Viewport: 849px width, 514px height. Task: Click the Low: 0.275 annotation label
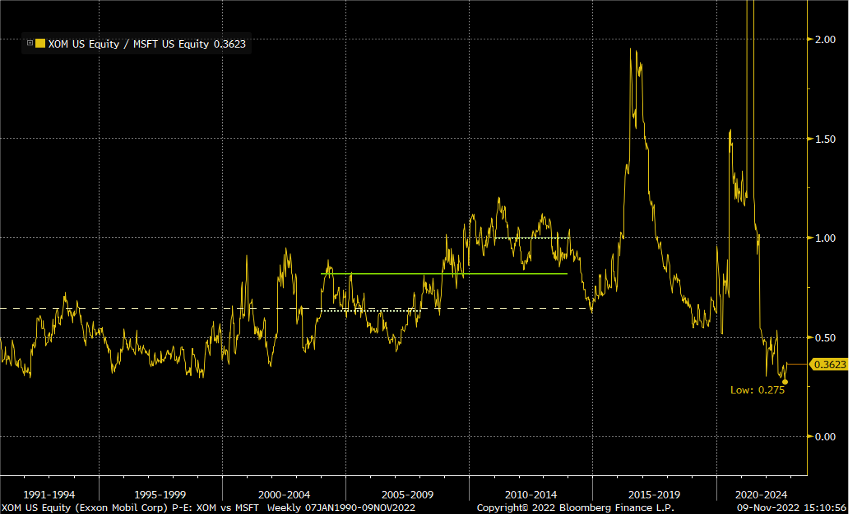pos(757,390)
